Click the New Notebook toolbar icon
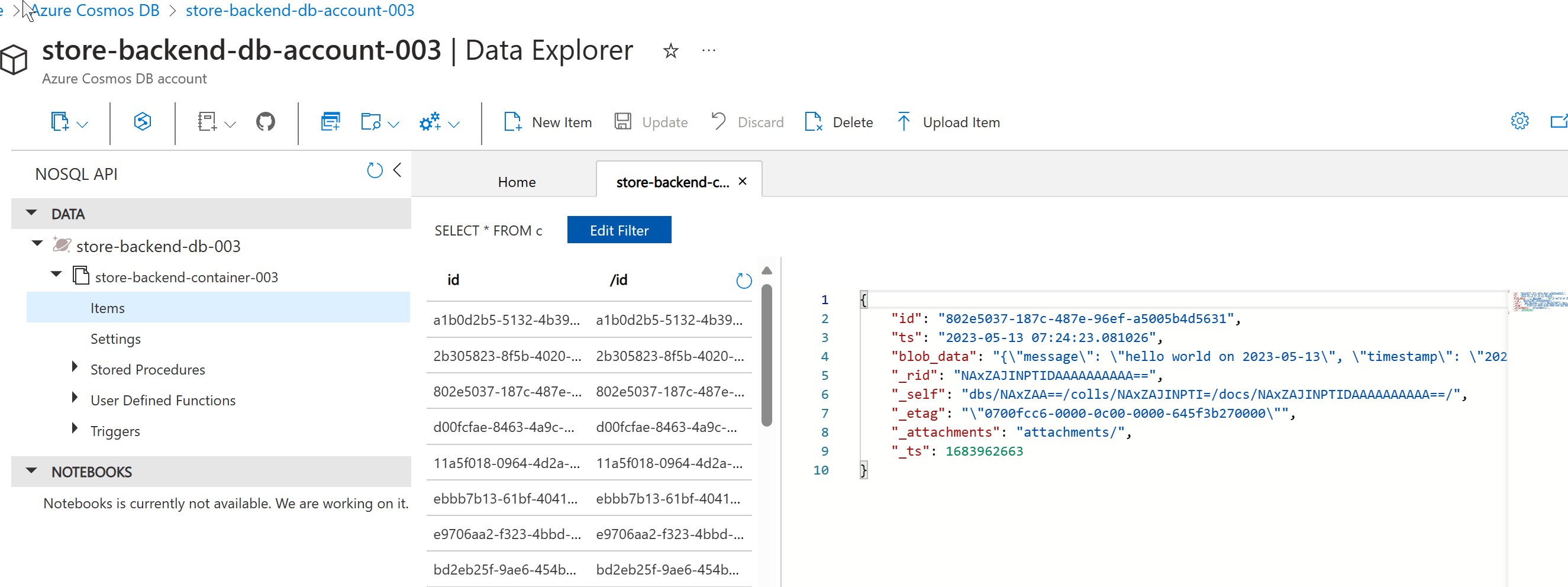 (x=207, y=122)
